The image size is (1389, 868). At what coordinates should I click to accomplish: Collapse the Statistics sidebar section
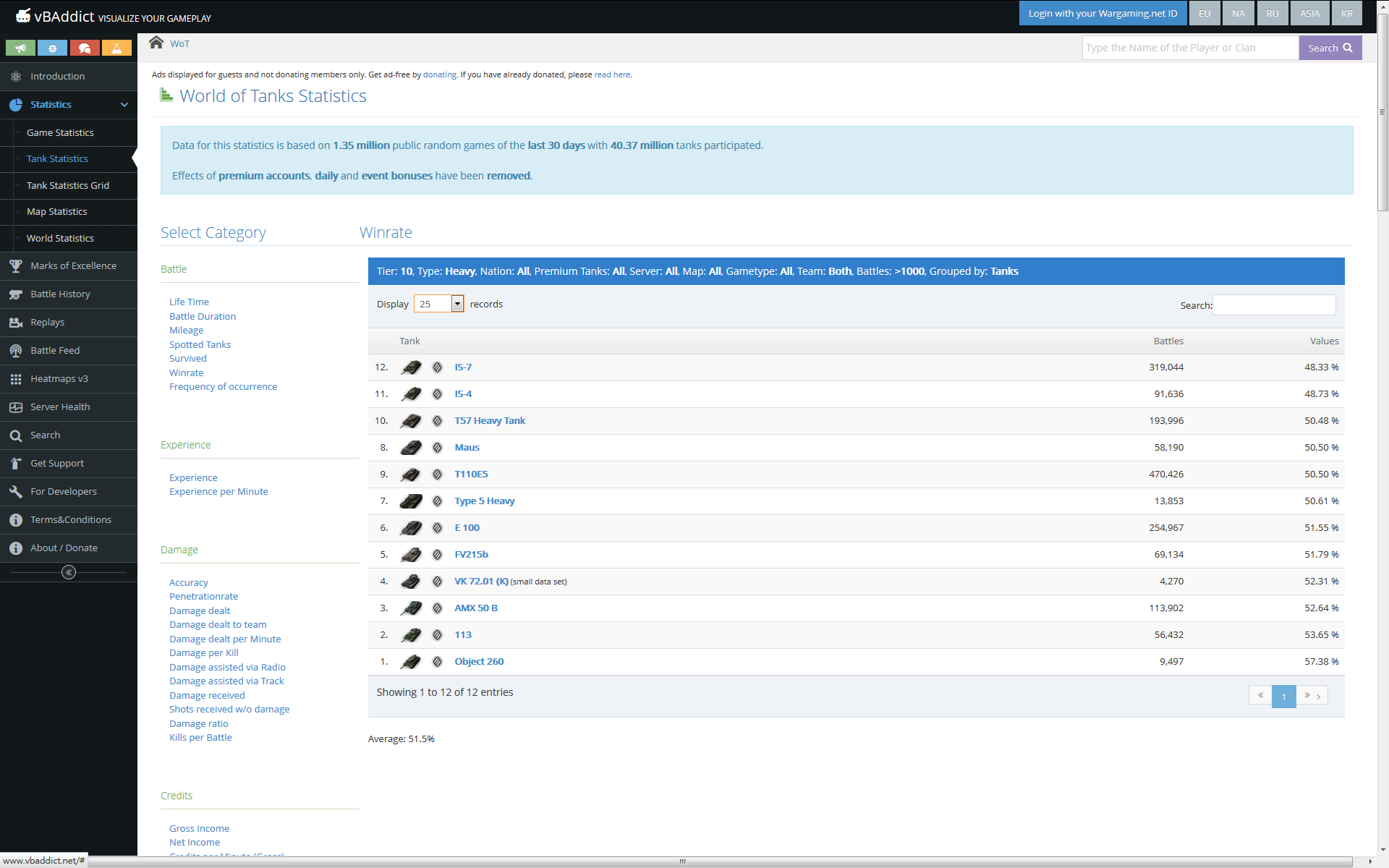[x=124, y=105]
